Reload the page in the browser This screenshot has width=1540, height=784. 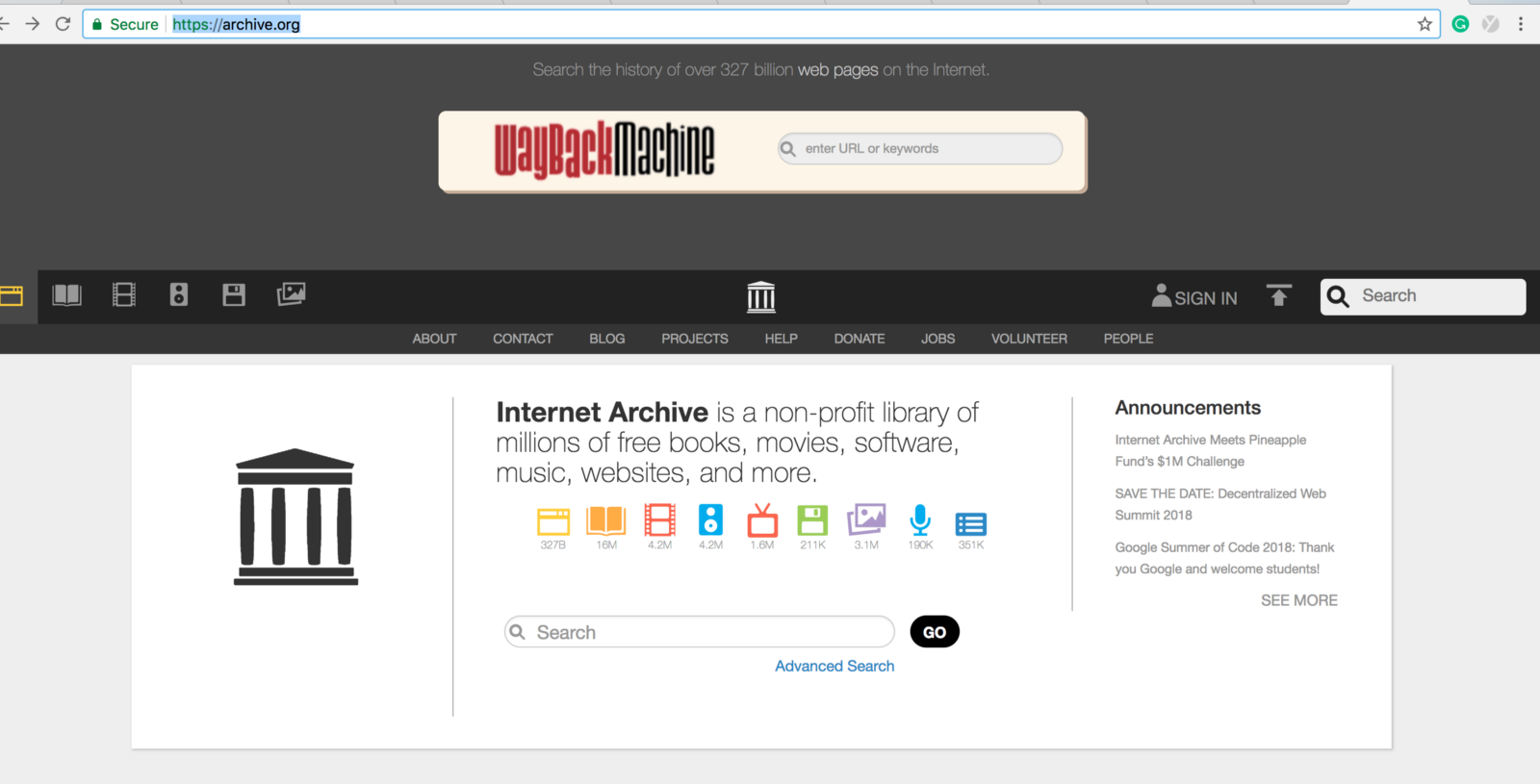(x=64, y=24)
